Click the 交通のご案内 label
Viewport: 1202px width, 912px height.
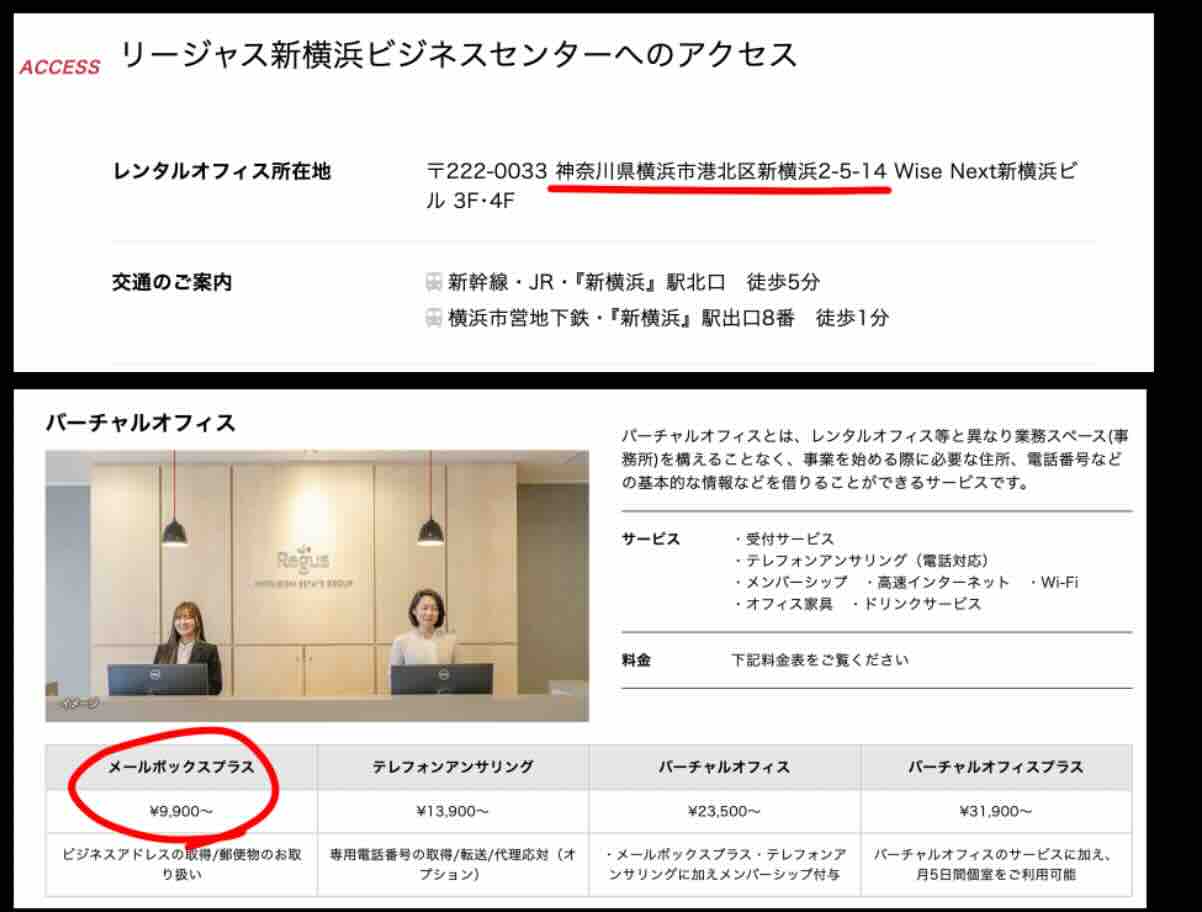(172, 283)
